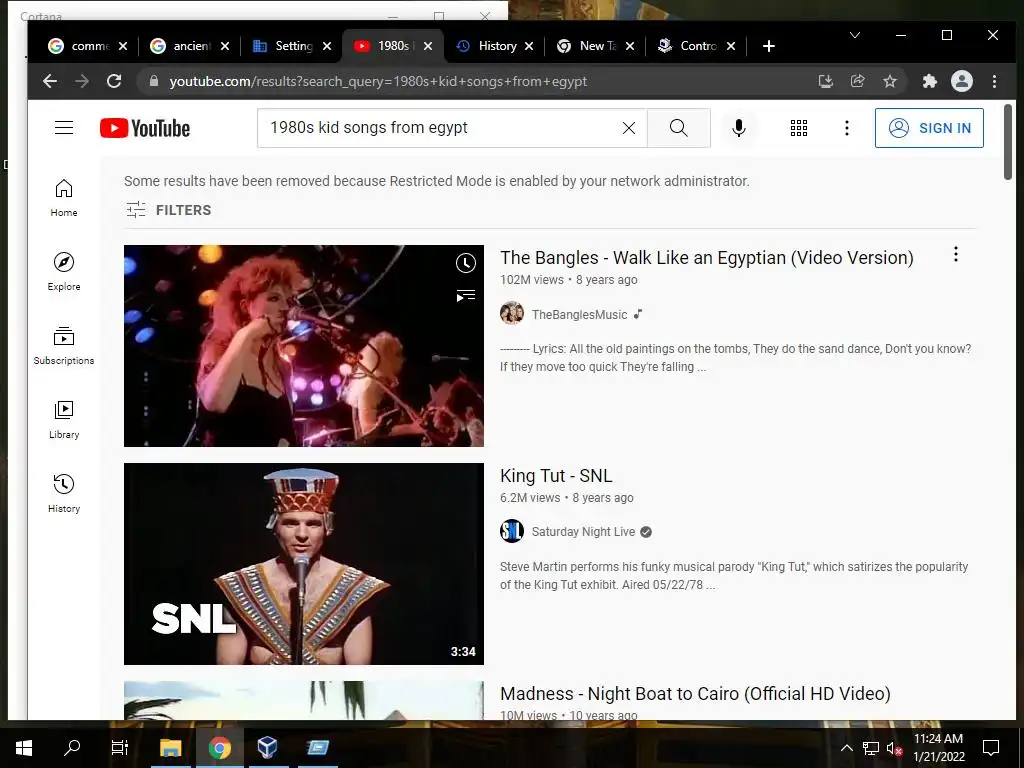Open Subscriptions in the sidebar
This screenshot has width=1024, height=768.
coord(64,345)
